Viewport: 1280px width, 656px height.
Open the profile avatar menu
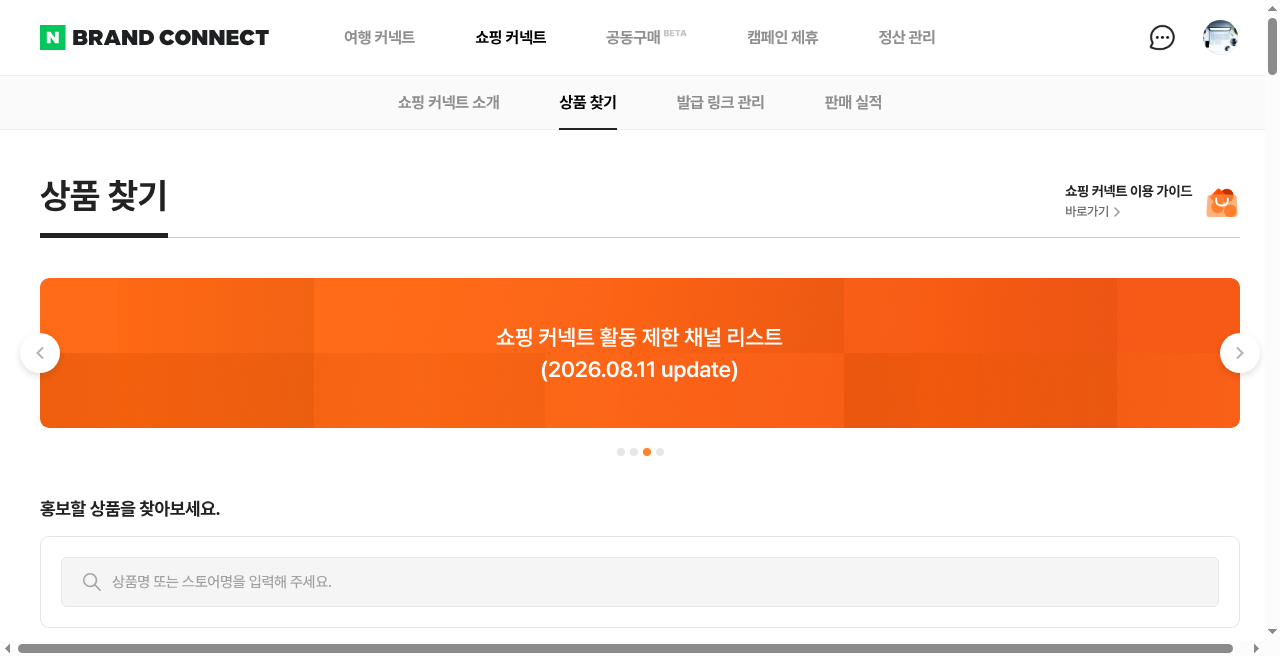click(1220, 38)
